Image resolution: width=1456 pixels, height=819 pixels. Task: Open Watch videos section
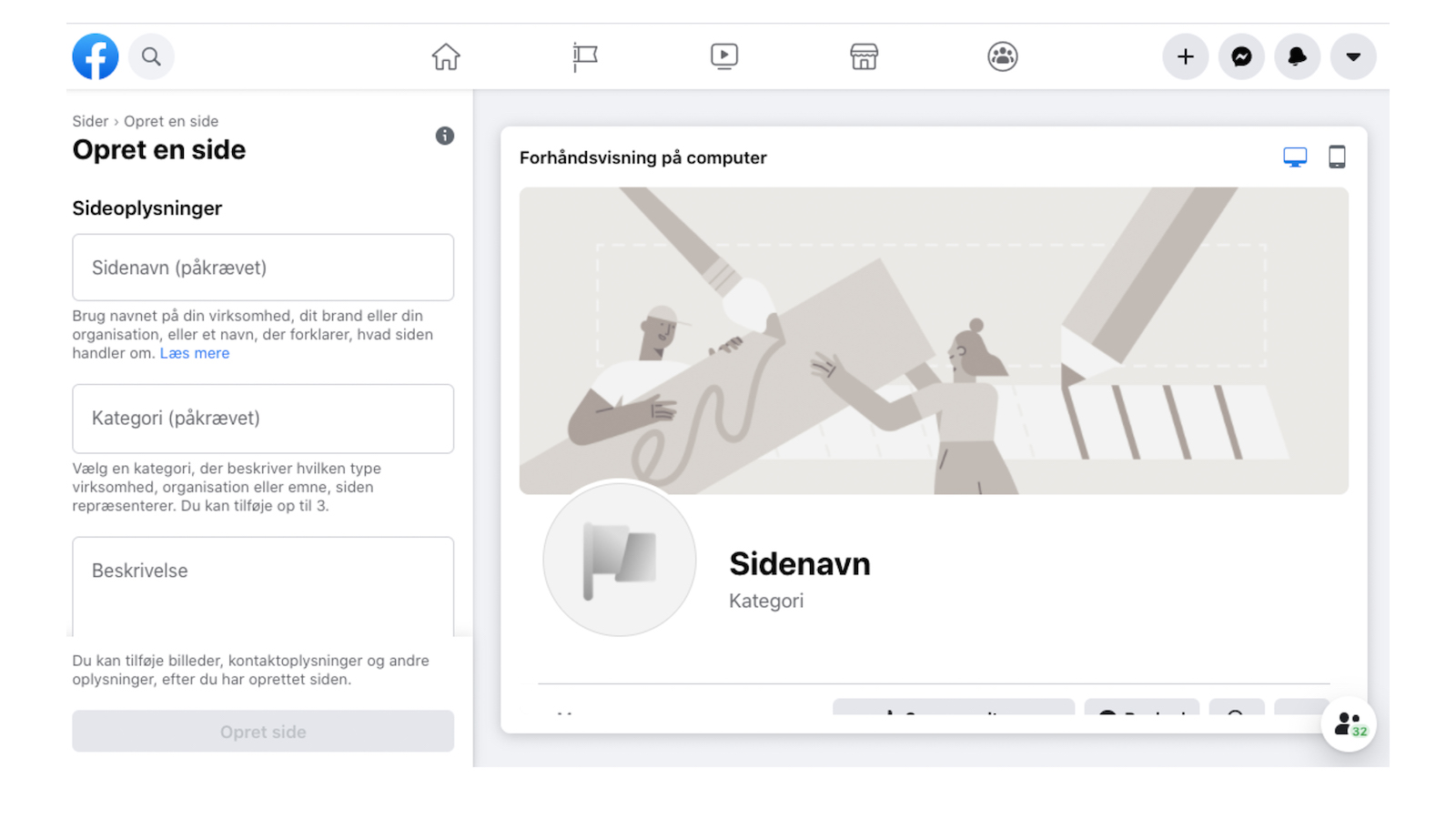point(723,56)
